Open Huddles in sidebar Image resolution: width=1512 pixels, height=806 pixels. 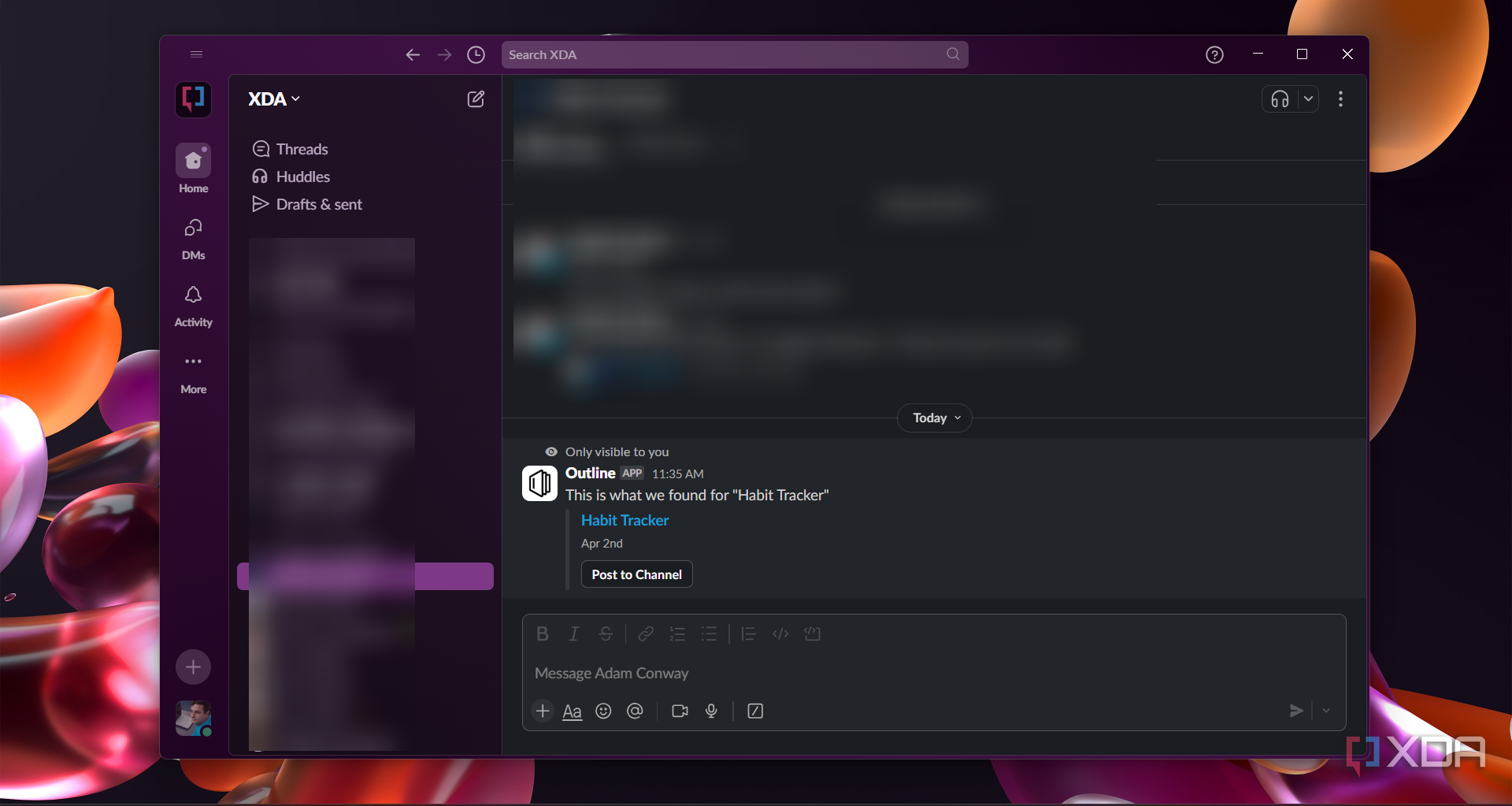(291, 176)
